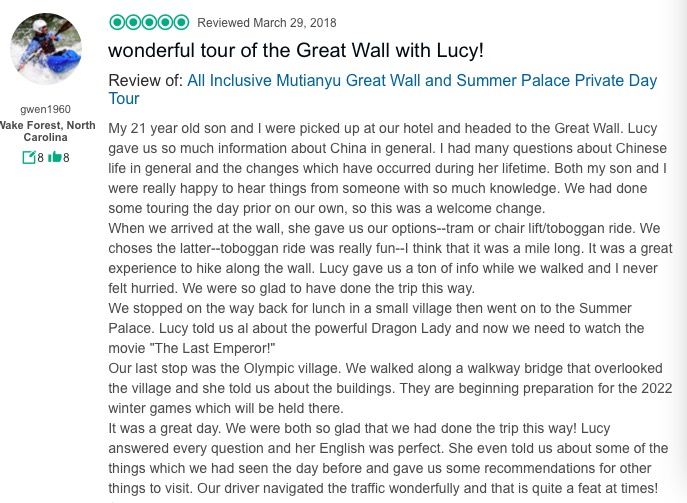The image size is (687, 503).
Task: Click the contributions count next to the pencil
Action: click(40, 157)
